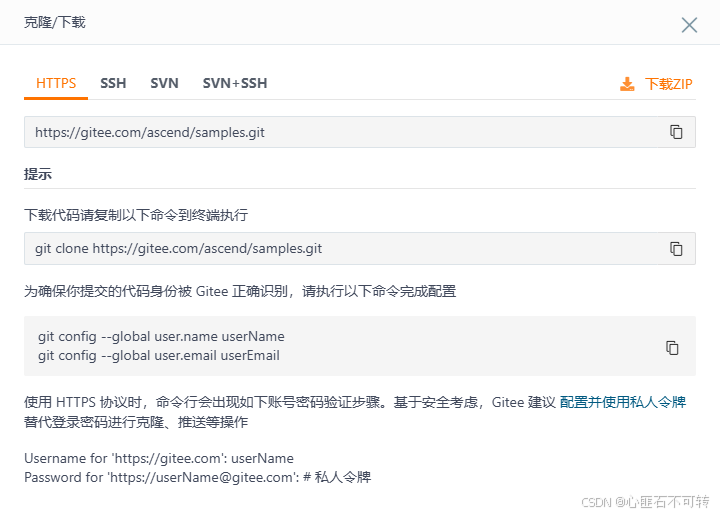Close the clone/download dialog

pyautogui.click(x=689, y=25)
